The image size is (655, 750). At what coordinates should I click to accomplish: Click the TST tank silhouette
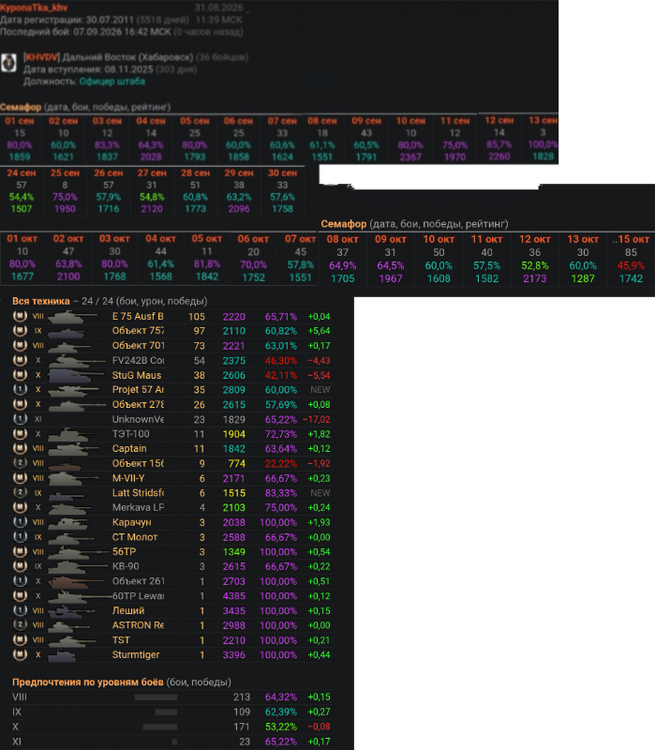coord(71,640)
